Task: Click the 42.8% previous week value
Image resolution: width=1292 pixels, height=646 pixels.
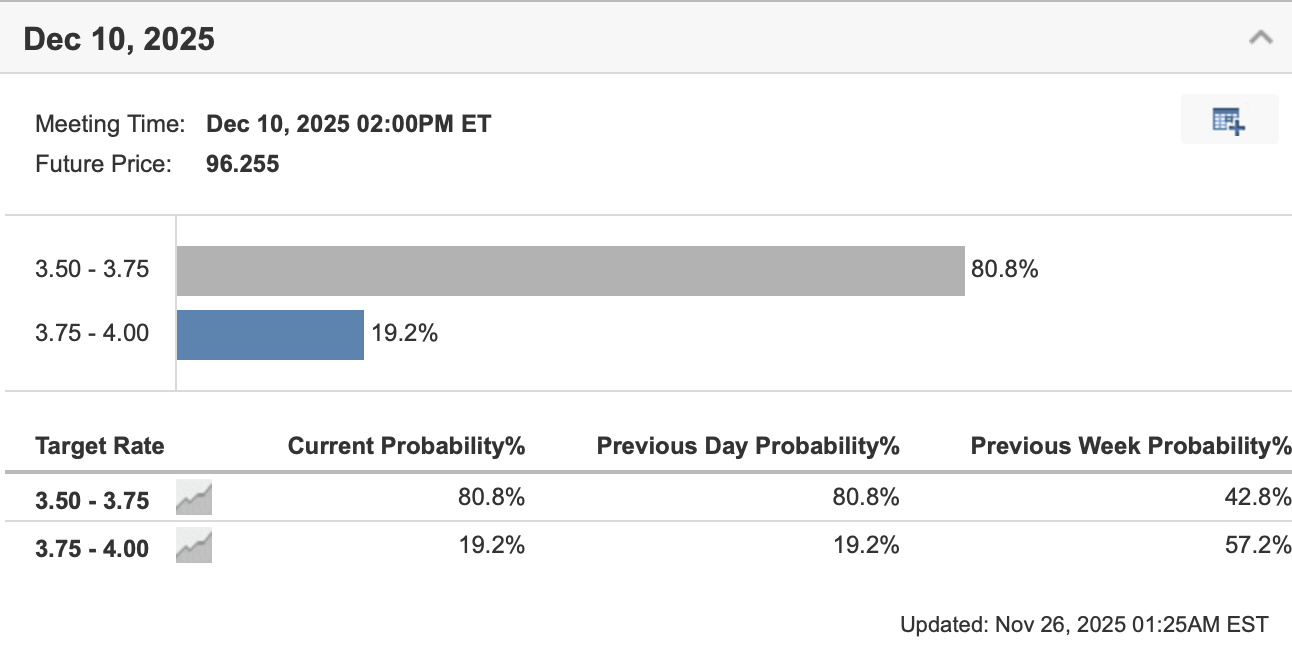Action: 1262,497
